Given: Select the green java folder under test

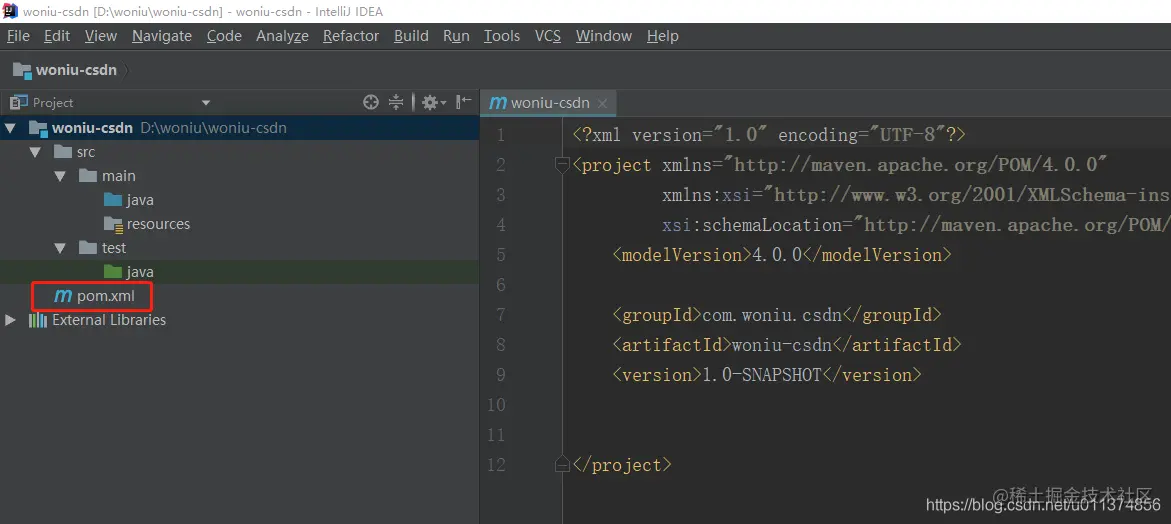Looking at the screenshot, I should pyautogui.click(x=140, y=272).
